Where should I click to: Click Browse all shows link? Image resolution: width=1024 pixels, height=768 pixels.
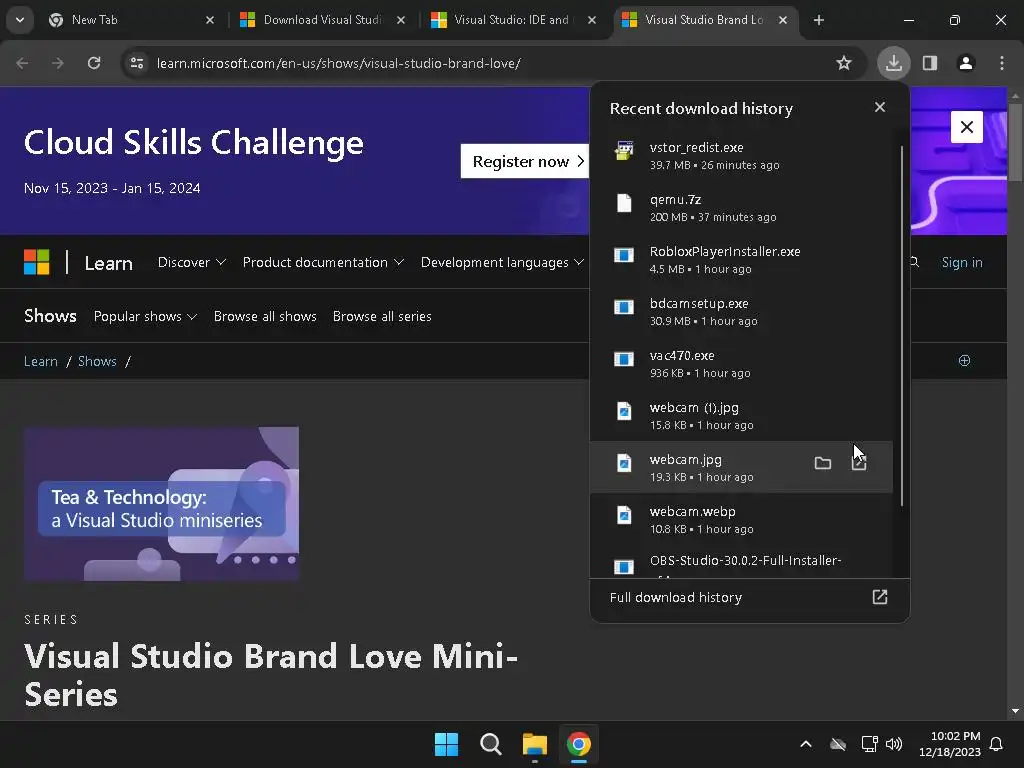point(265,316)
